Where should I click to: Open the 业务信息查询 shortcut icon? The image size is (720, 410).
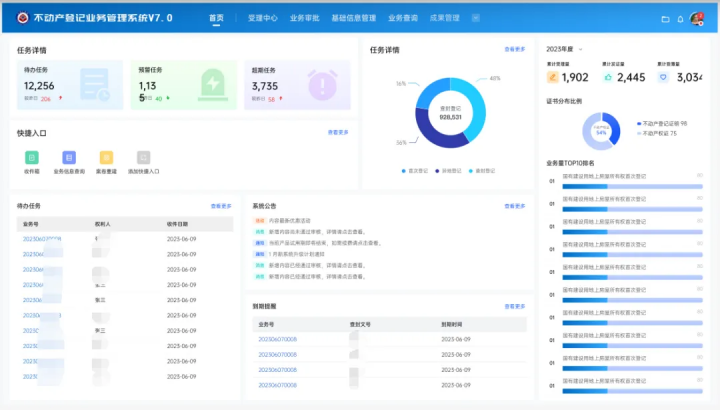(x=69, y=157)
